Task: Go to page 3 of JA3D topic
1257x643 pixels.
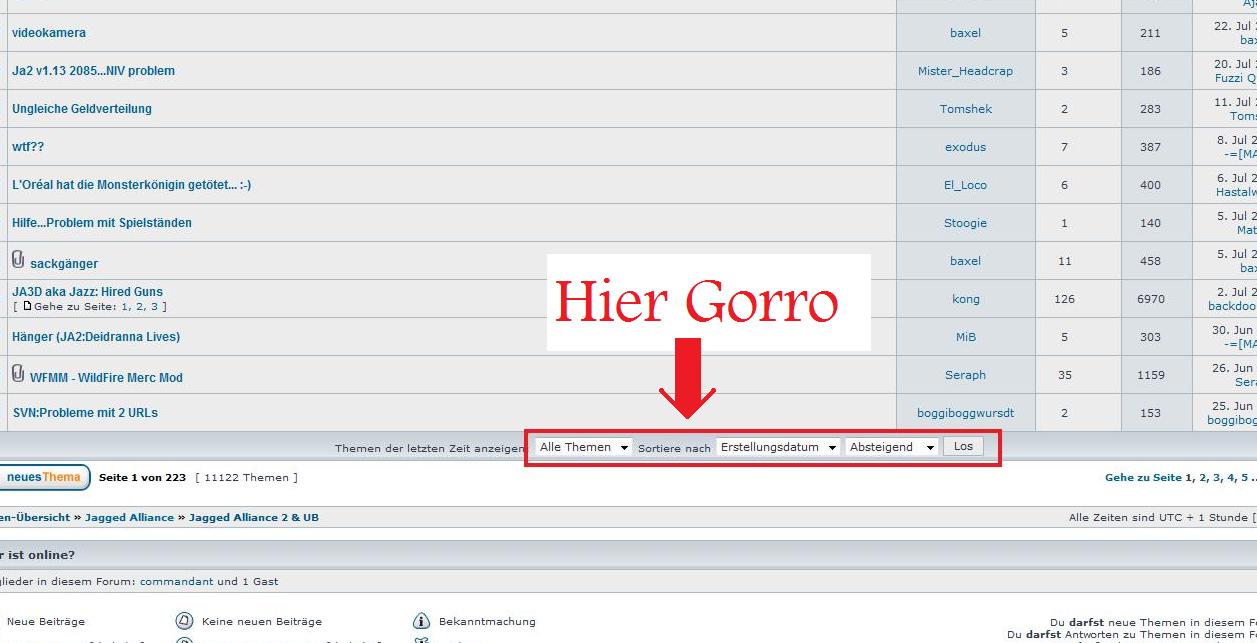Action: point(154,307)
